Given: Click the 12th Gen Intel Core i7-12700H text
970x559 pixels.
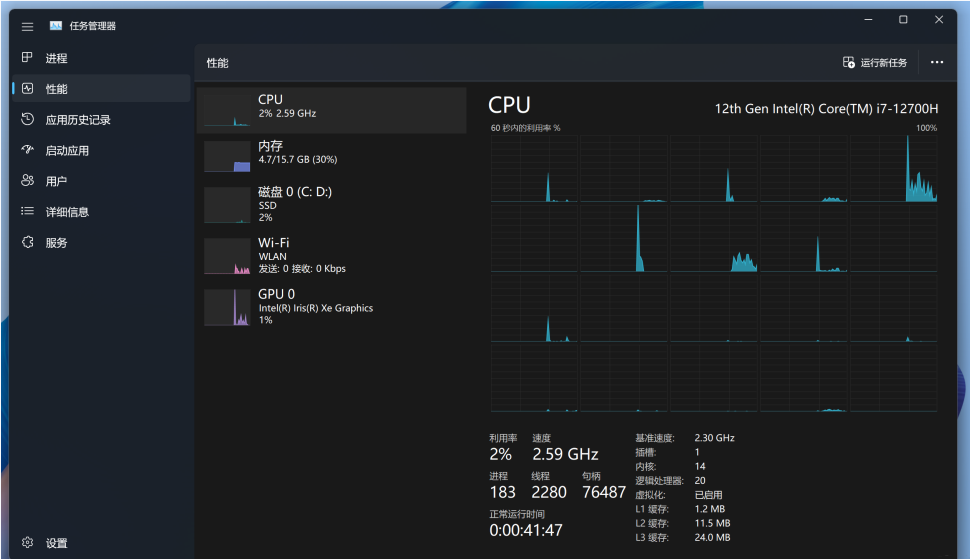Looking at the screenshot, I should click(x=826, y=109).
